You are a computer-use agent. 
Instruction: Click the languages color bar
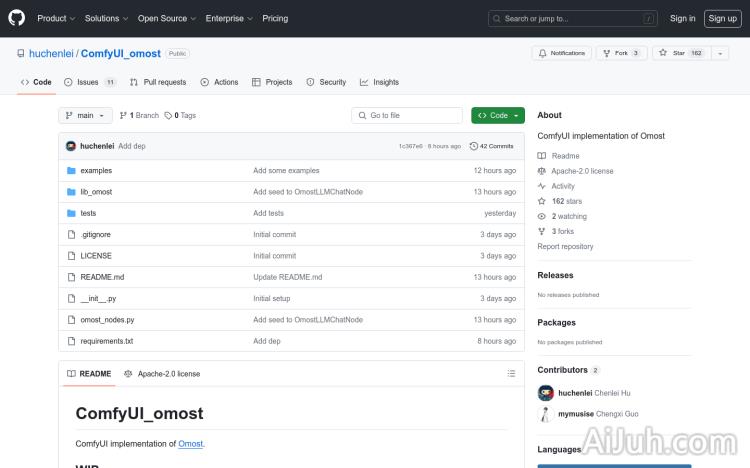pyautogui.click(x=614, y=465)
